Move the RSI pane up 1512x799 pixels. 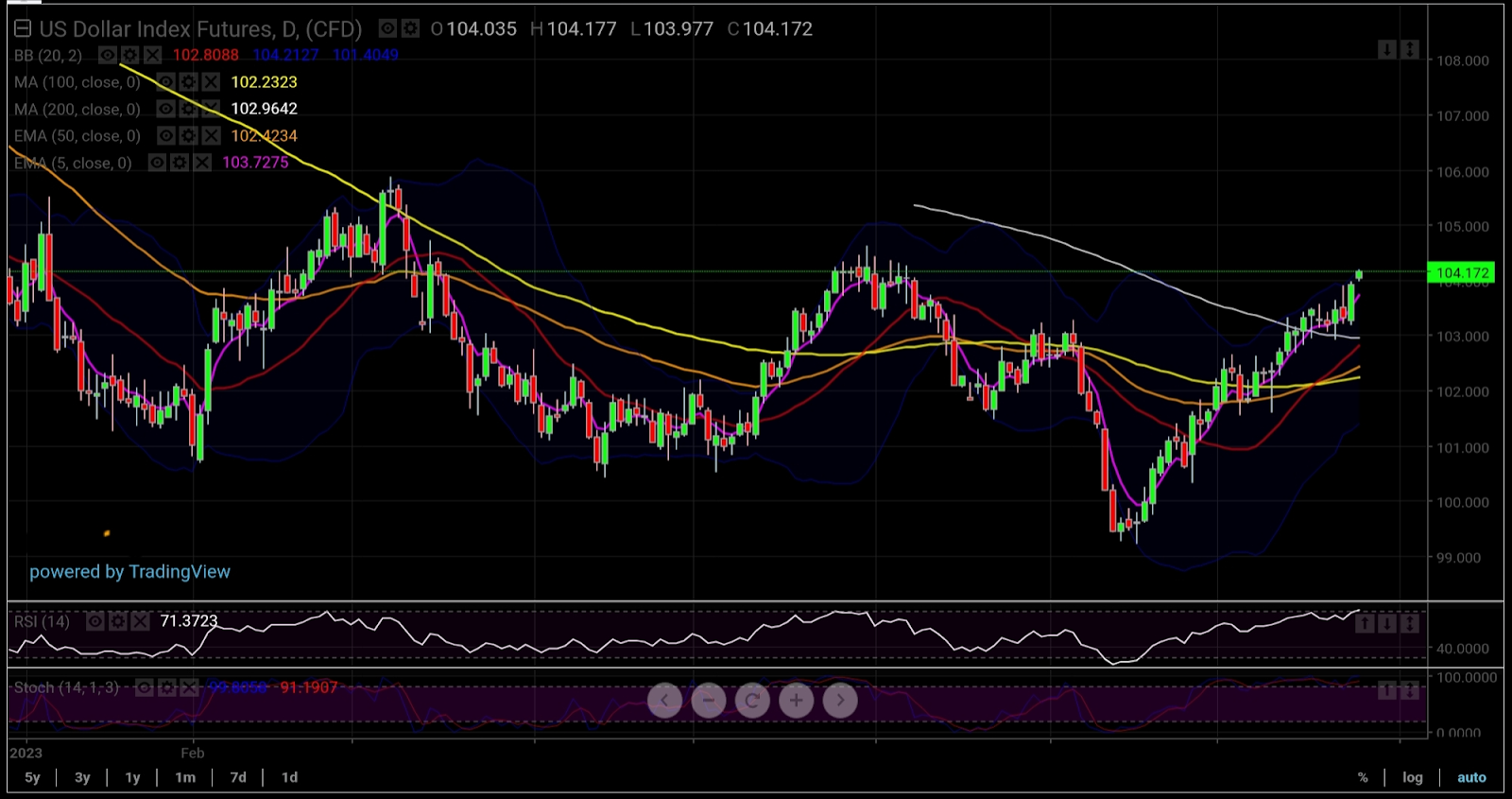[x=1364, y=624]
